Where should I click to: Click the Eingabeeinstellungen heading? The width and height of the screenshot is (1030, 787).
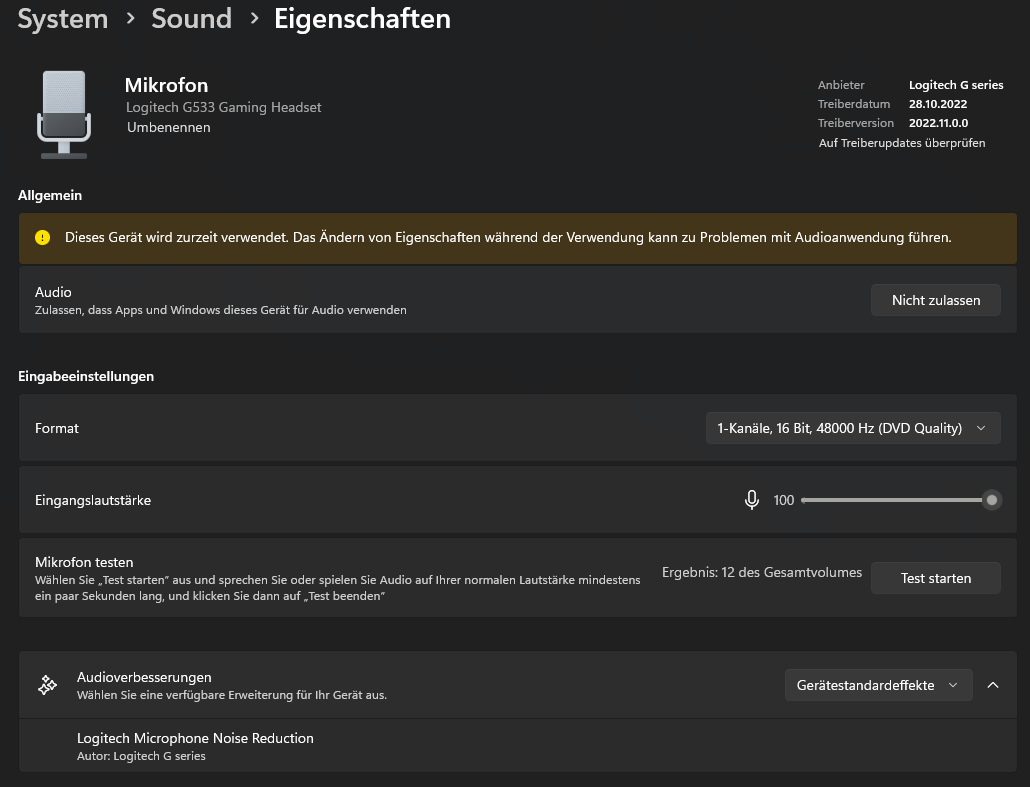86,376
